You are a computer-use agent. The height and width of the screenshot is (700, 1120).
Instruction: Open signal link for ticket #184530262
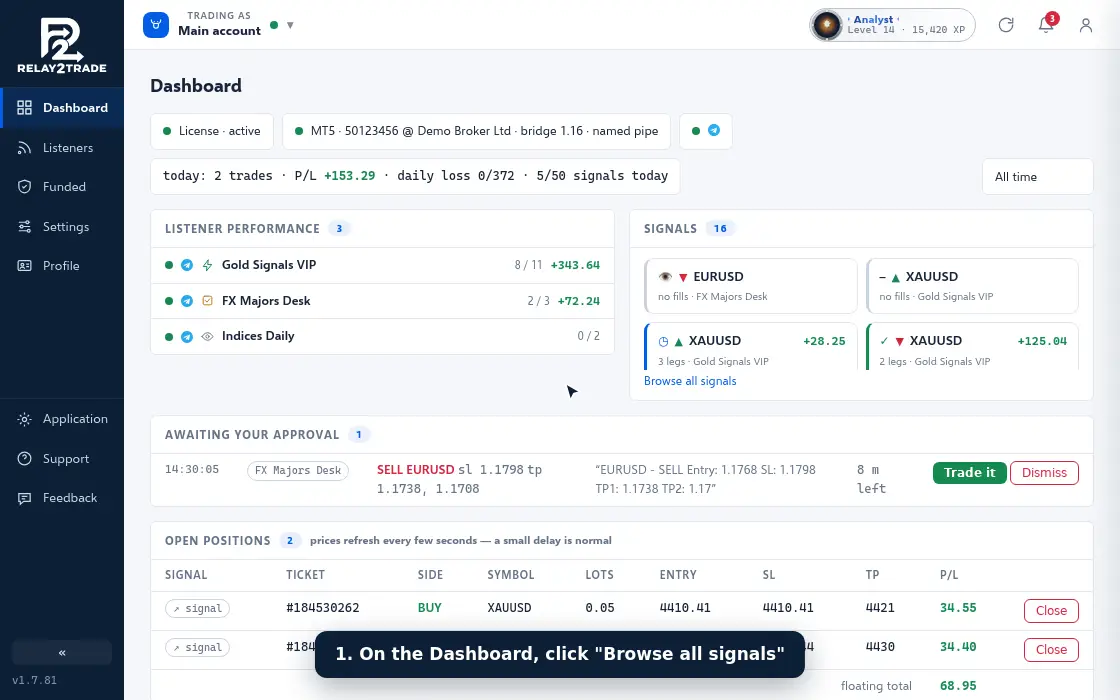tap(197, 609)
